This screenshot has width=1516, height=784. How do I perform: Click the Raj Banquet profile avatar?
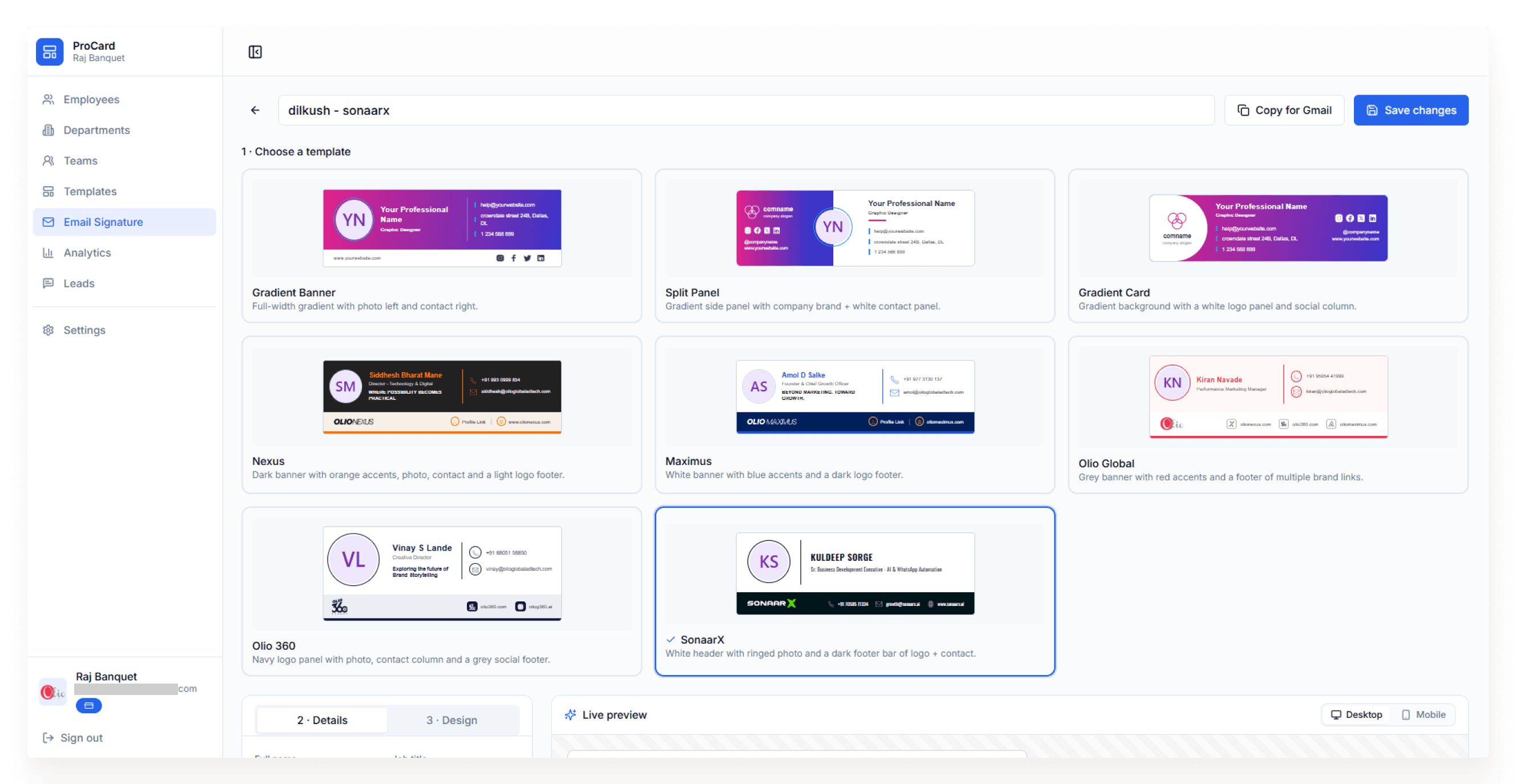click(53, 692)
